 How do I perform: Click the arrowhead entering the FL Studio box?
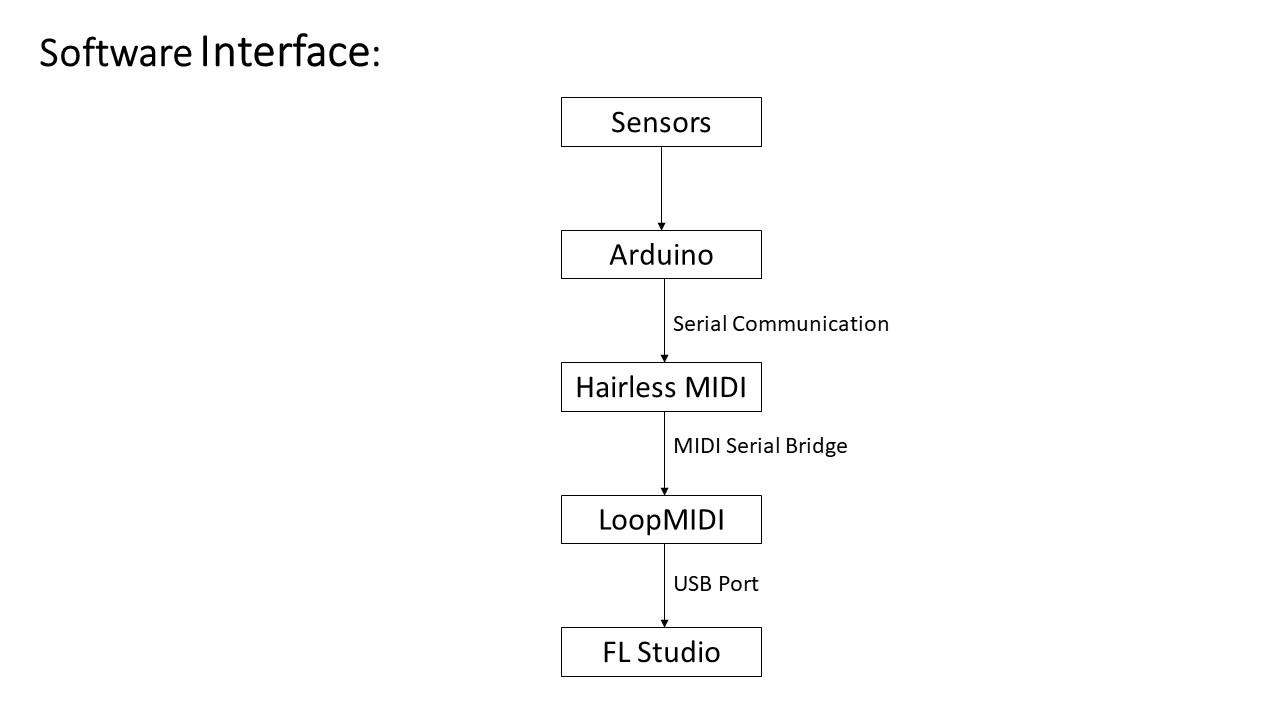(x=664, y=623)
